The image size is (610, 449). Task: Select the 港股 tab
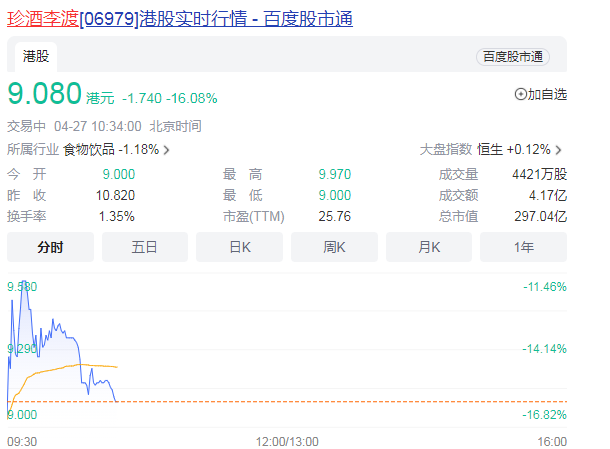[36, 57]
